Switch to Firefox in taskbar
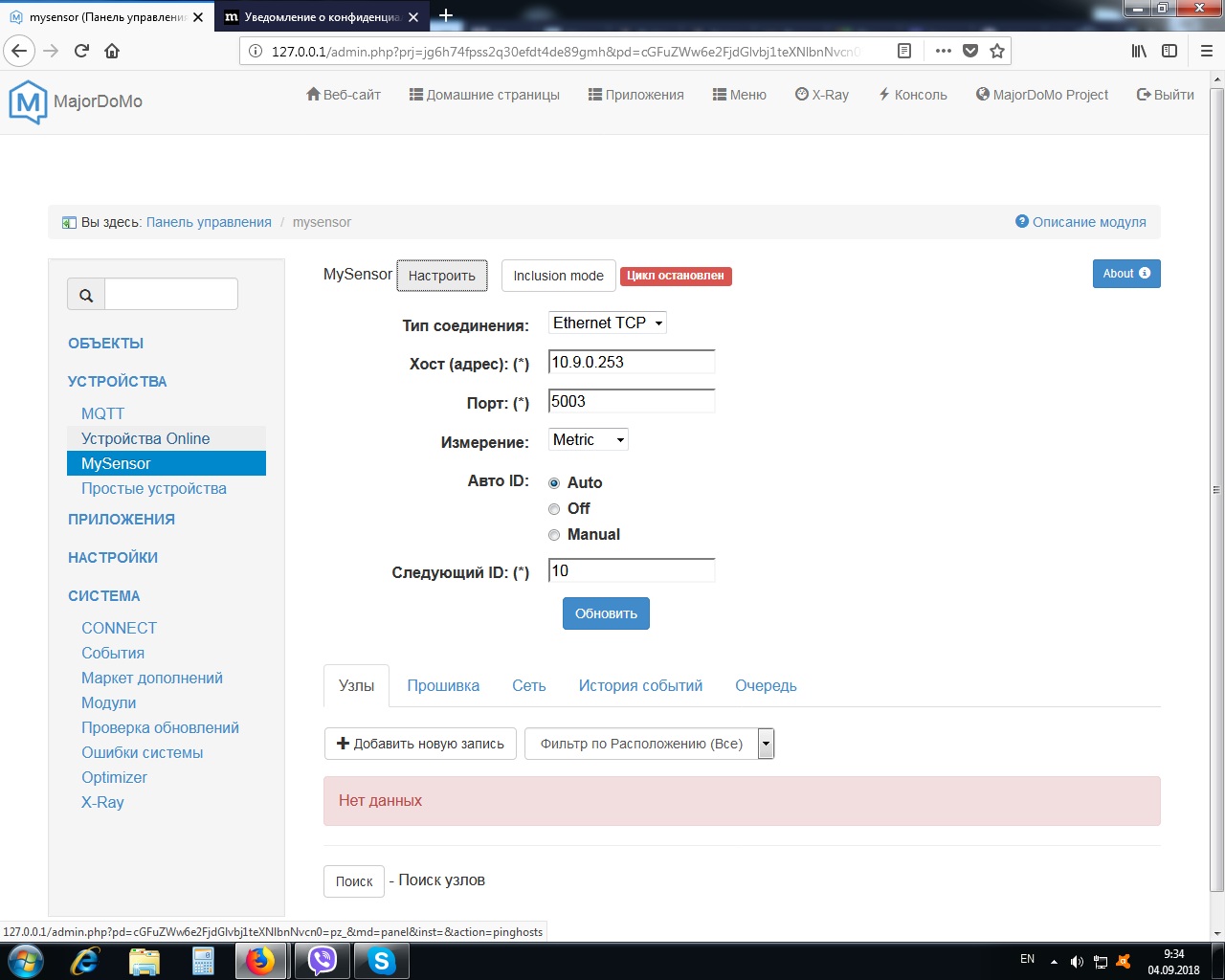Image resolution: width=1225 pixels, height=980 pixels. (x=260, y=961)
